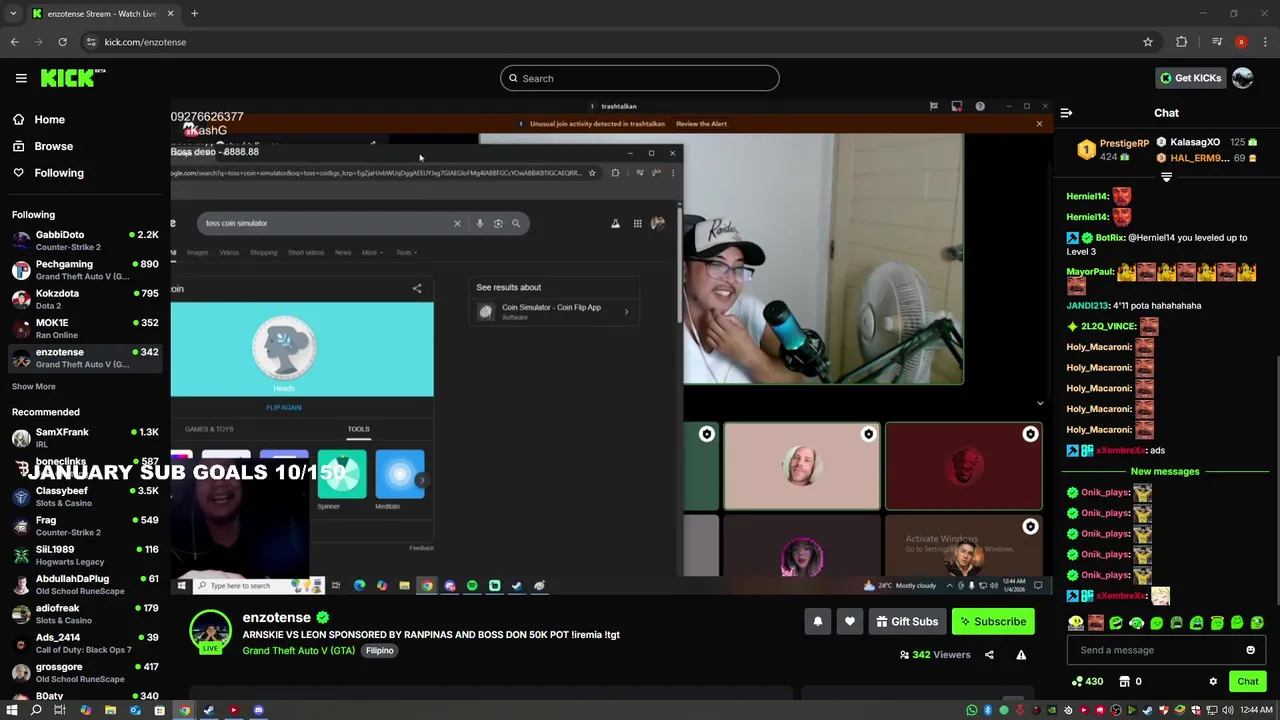The height and width of the screenshot is (720, 1280).
Task: Click the New messages indicator
Action: [x=1165, y=471]
